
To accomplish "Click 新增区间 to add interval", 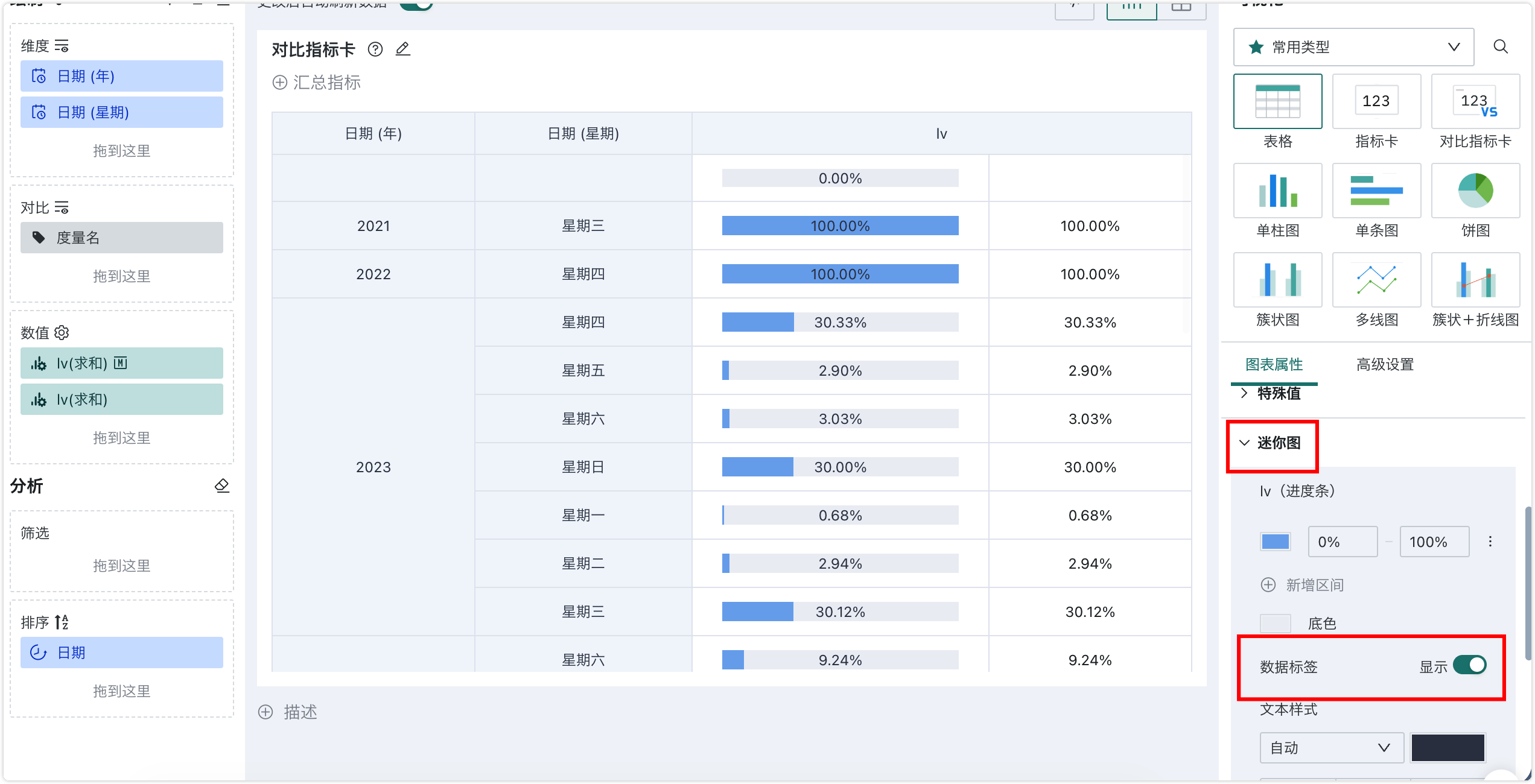I will pos(1303,585).
